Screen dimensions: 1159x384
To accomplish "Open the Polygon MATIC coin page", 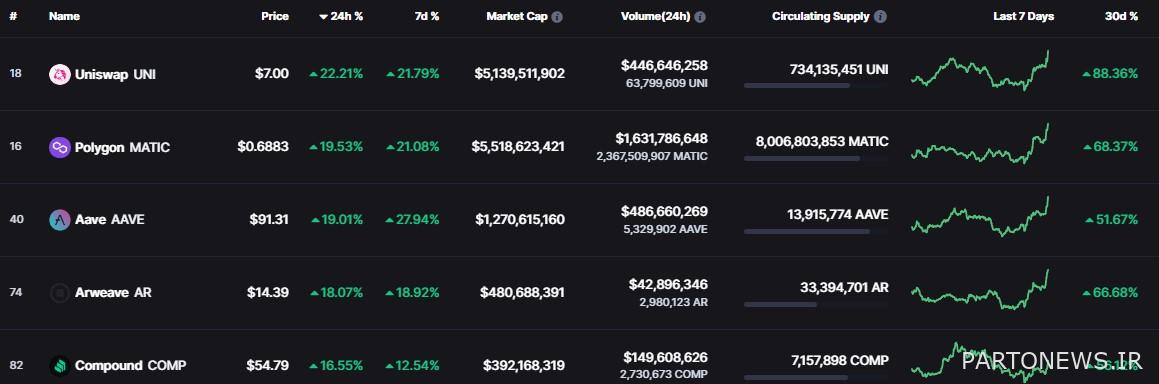I will tap(122, 147).
